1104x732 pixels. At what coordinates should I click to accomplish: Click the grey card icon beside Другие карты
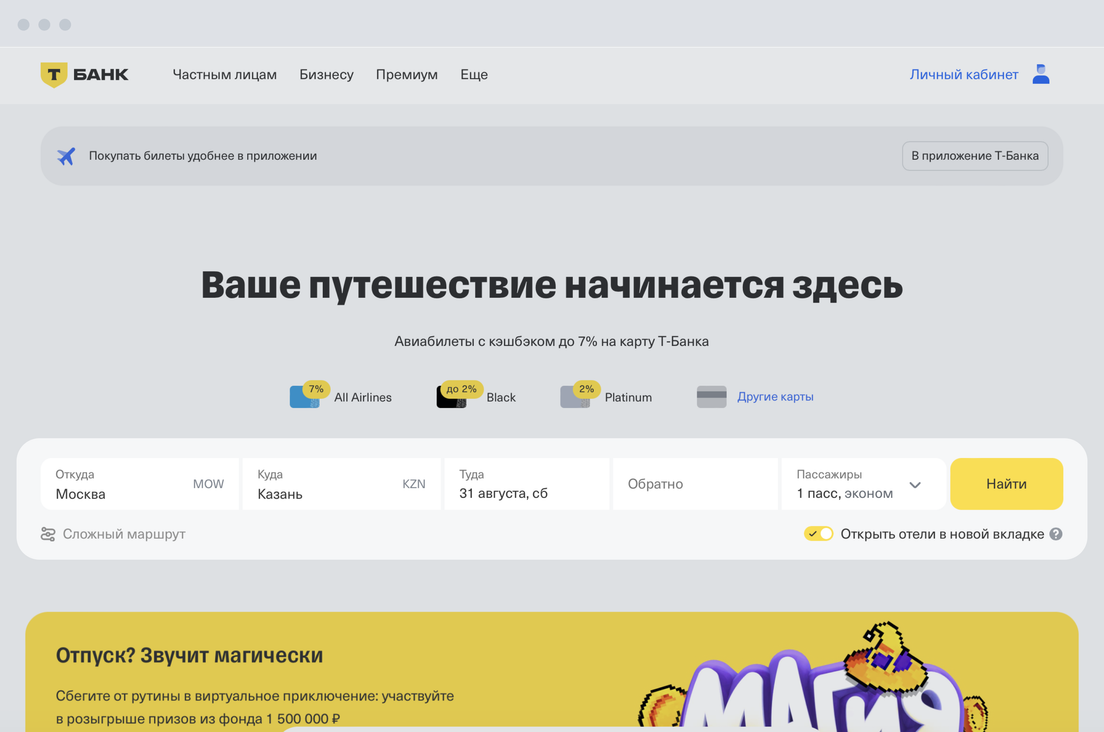point(711,396)
